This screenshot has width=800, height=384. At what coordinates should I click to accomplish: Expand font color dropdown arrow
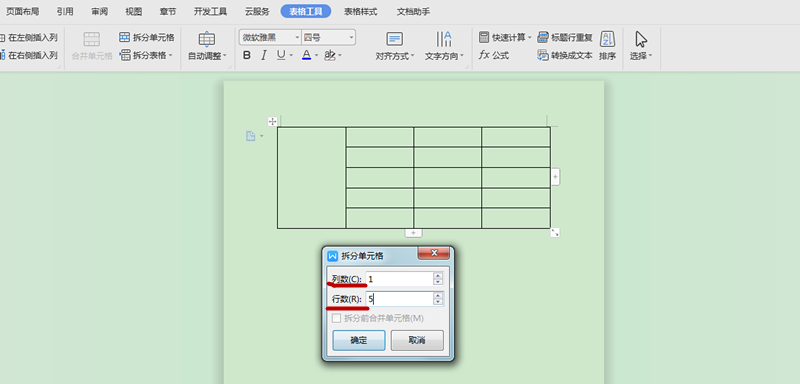click(x=316, y=55)
